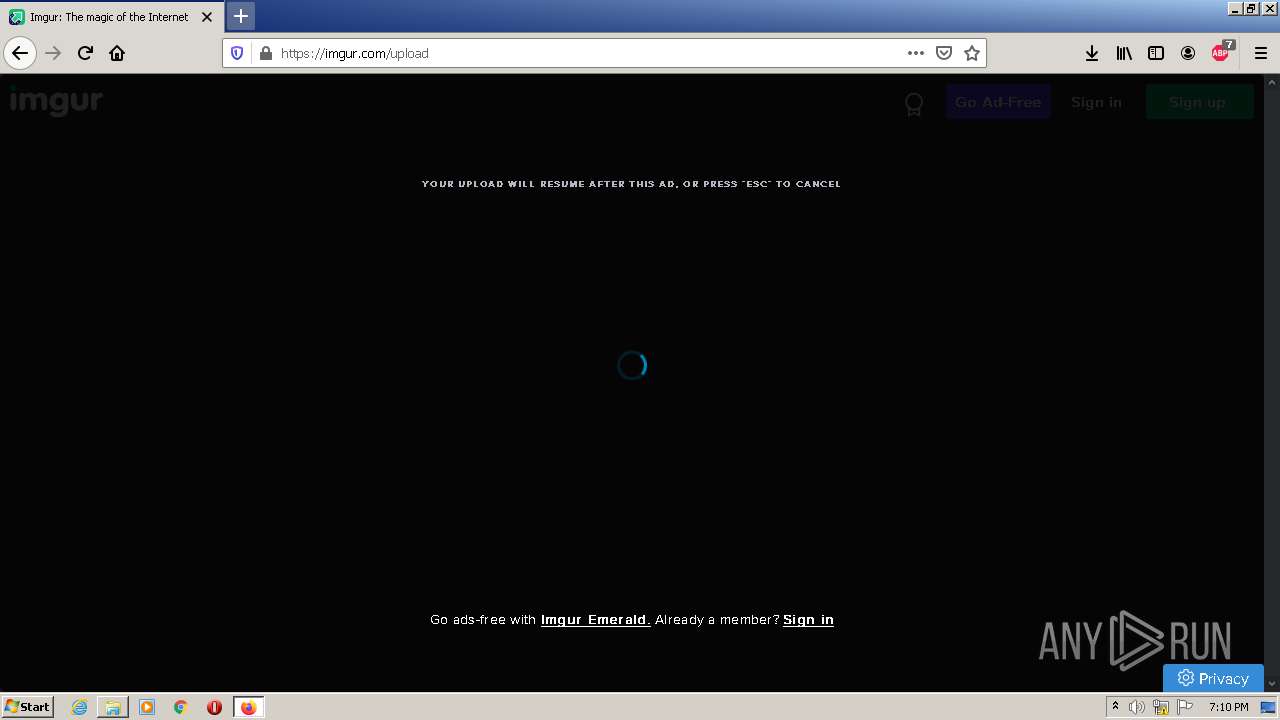Launch Windows Media Player from taskbar
The height and width of the screenshot is (720, 1280).
click(x=147, y=707)
